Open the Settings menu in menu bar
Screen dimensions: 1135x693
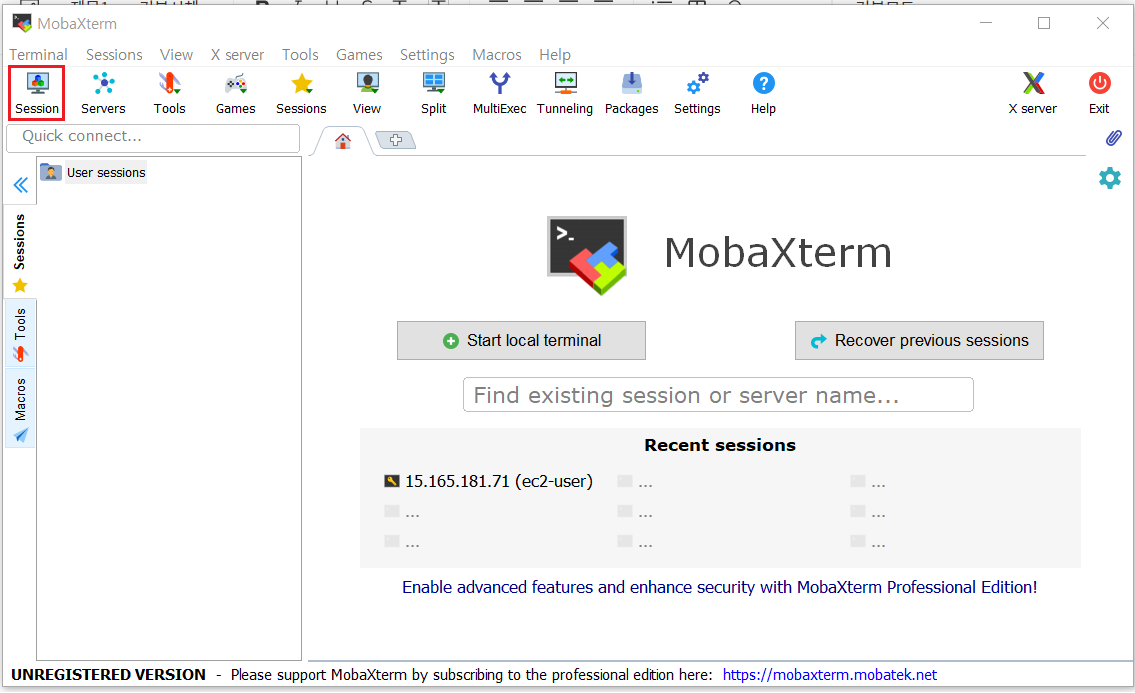427,54
